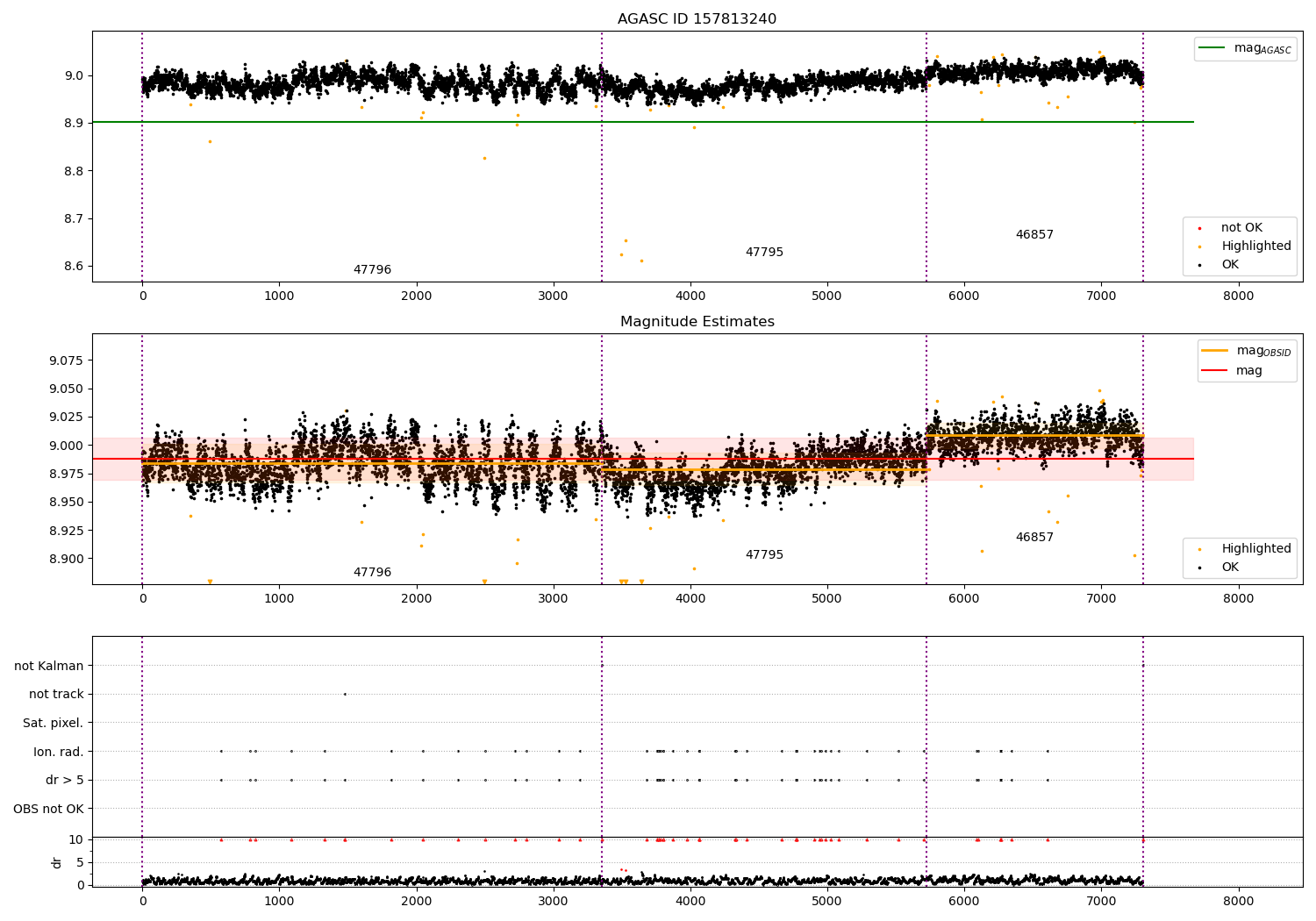Image resolution: width=1316 pixels, height=921 pixels.
Task: Click the "1000" x-tick under the bottom plot
Action: click(279, 902)
